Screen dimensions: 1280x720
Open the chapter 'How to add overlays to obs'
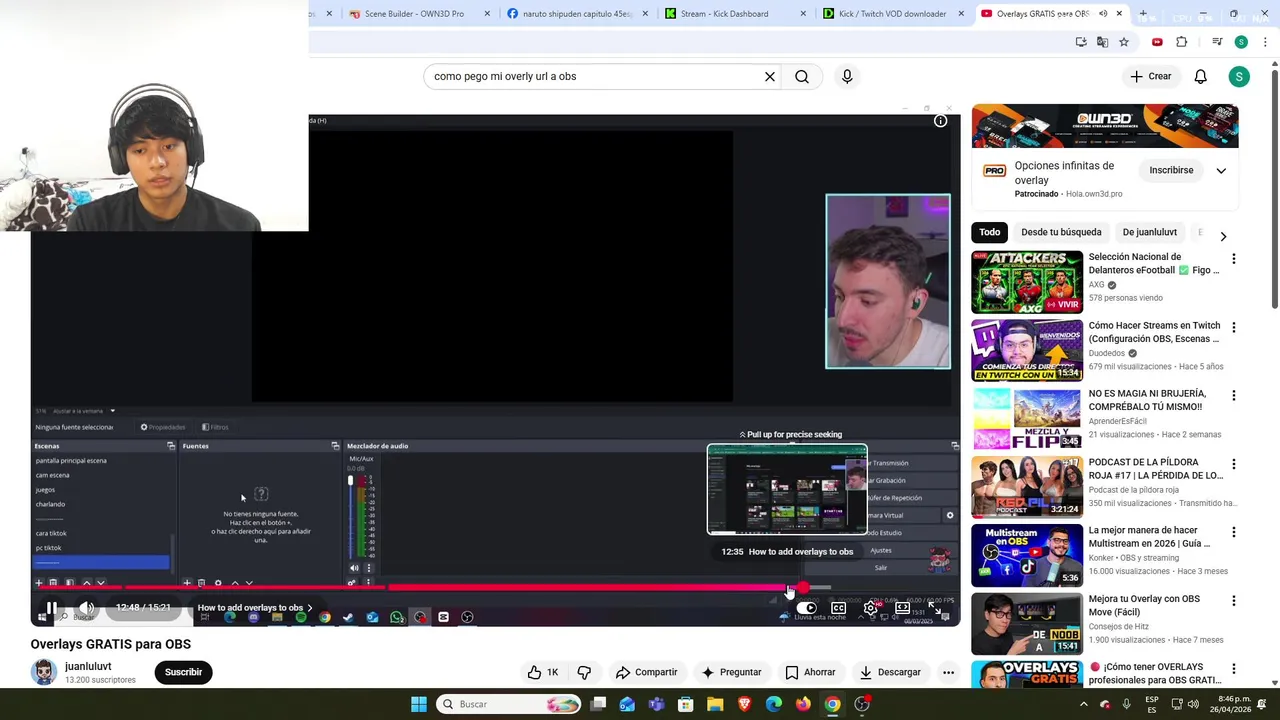click(255, 607)
